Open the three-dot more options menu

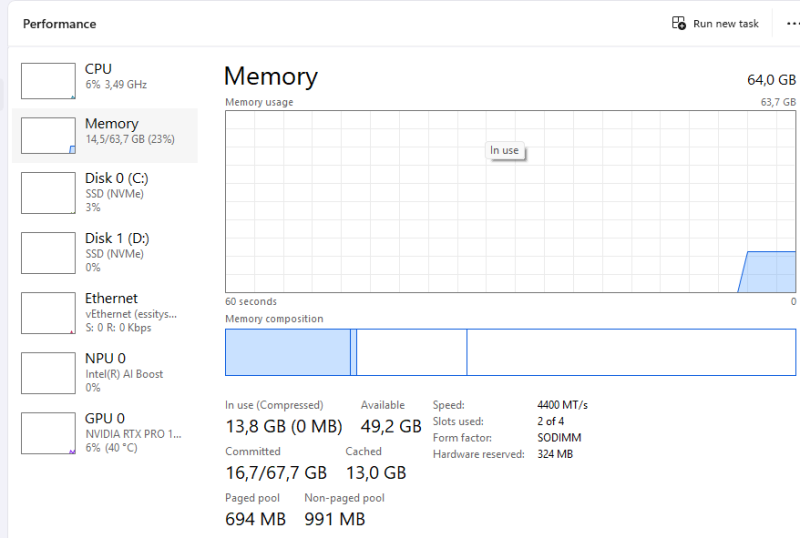point(793,23)
